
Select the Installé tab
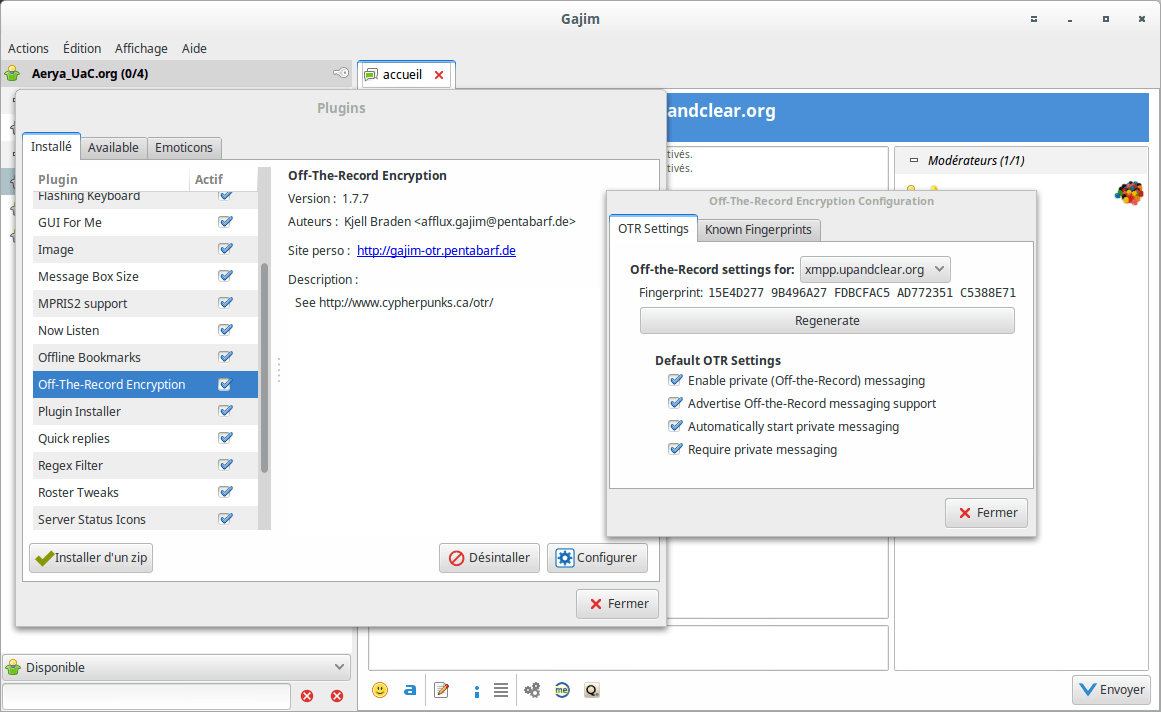51,147
